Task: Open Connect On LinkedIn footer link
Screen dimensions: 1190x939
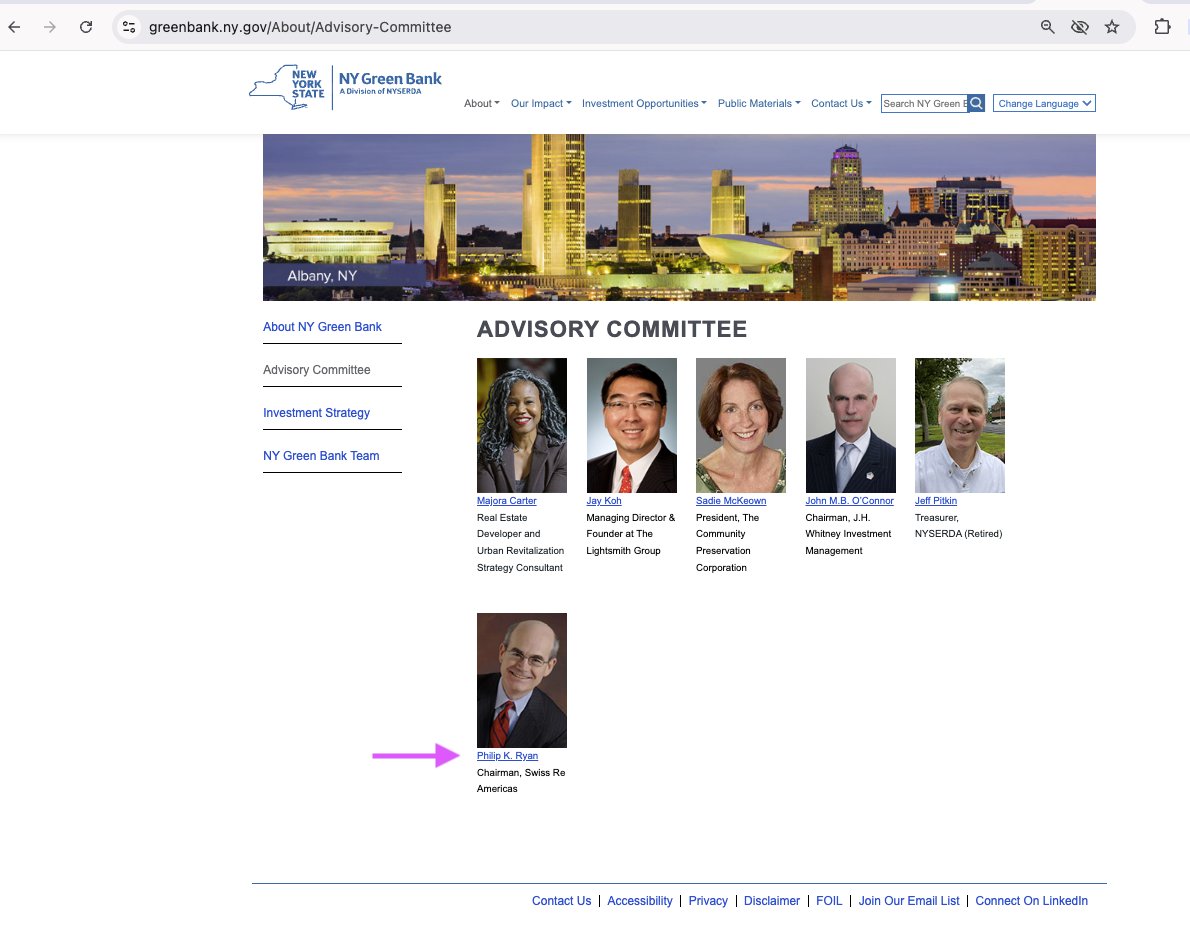Action: 1031,901
